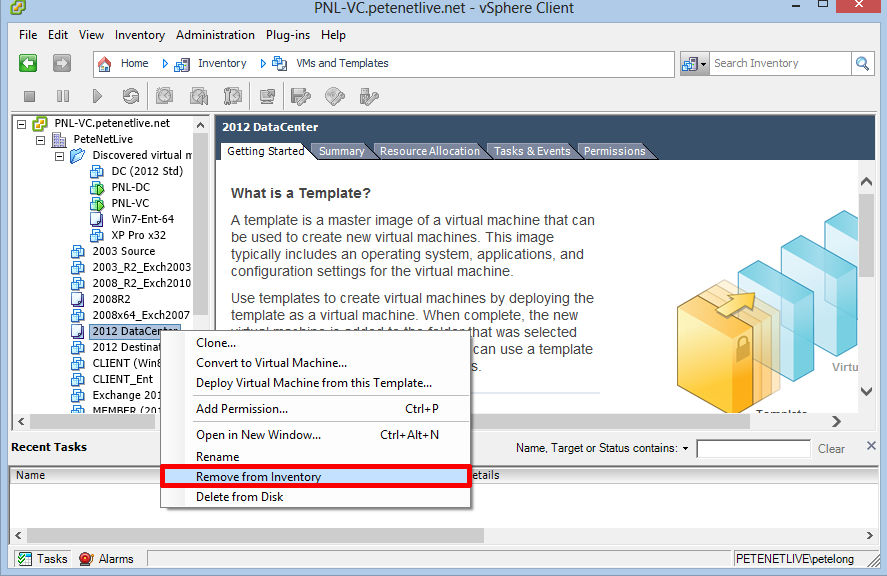This screenshot has width=887, height=576.
Task: Expand the Inventory breadcrumb arrow
Action: 165,63
